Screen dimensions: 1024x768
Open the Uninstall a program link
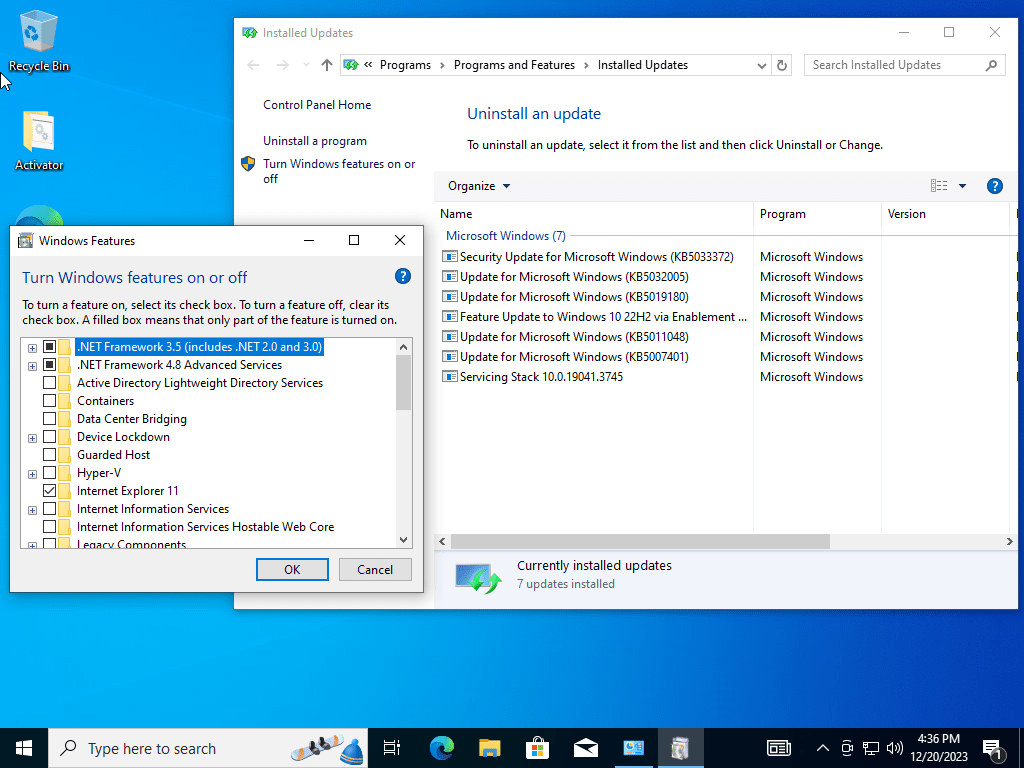click(x=315, y=140)
